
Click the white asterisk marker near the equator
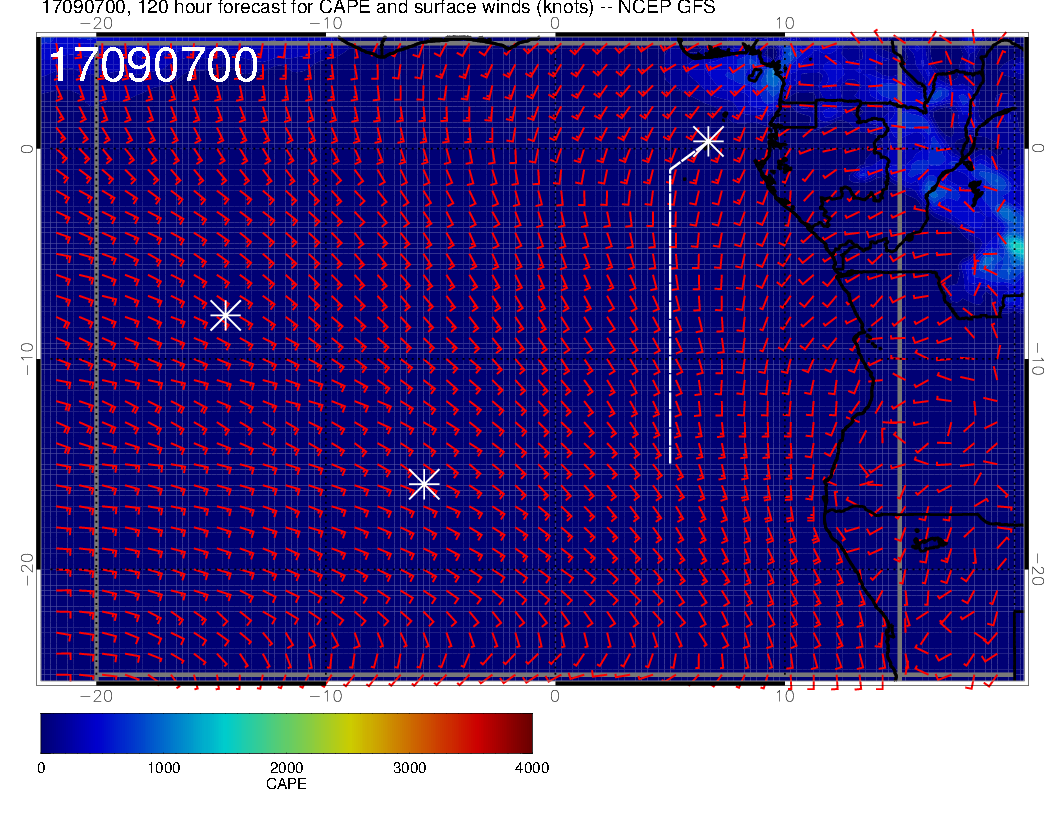pos(708,141)
